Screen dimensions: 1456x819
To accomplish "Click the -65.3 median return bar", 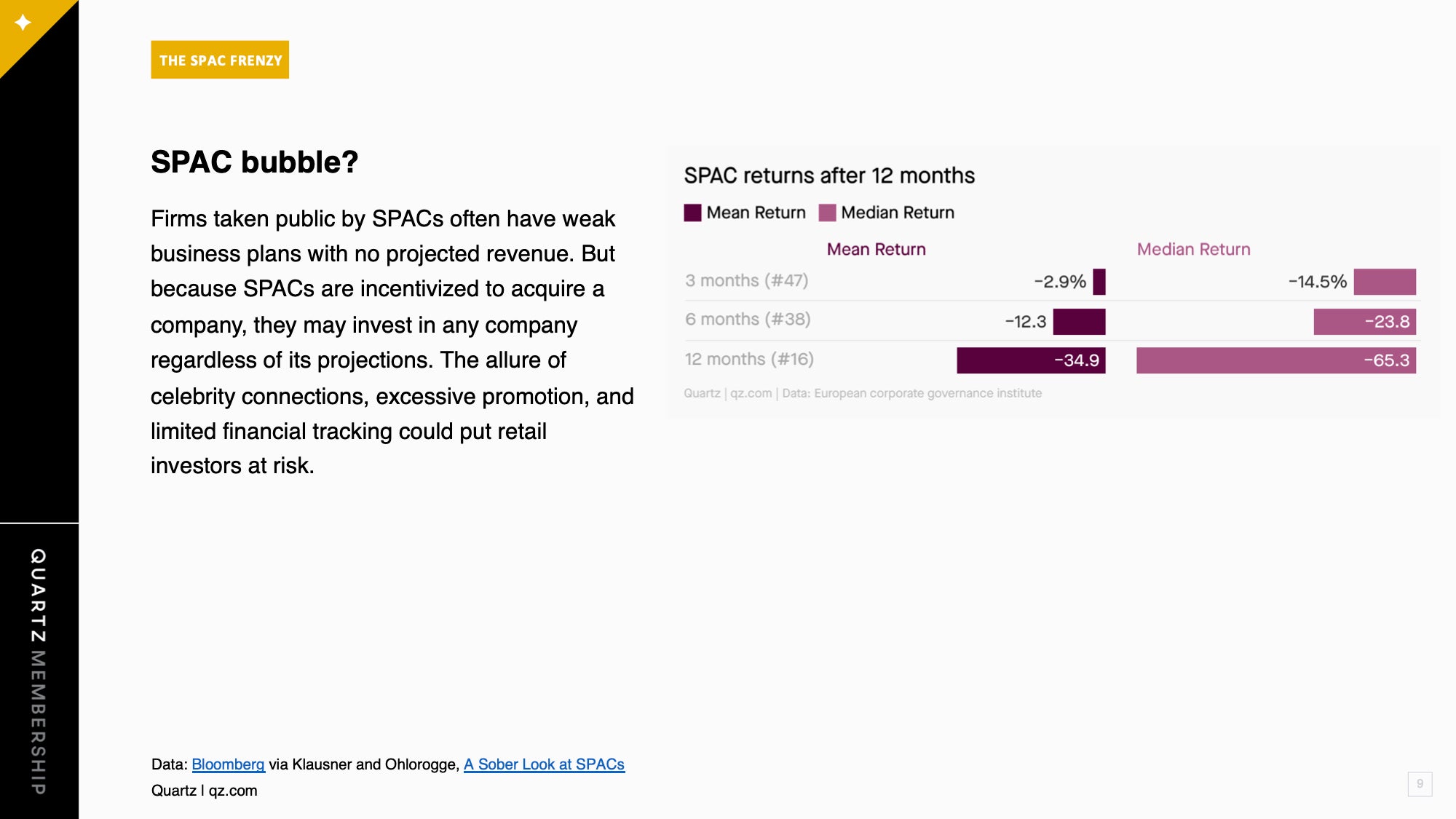I will [x=1276, y=360].
